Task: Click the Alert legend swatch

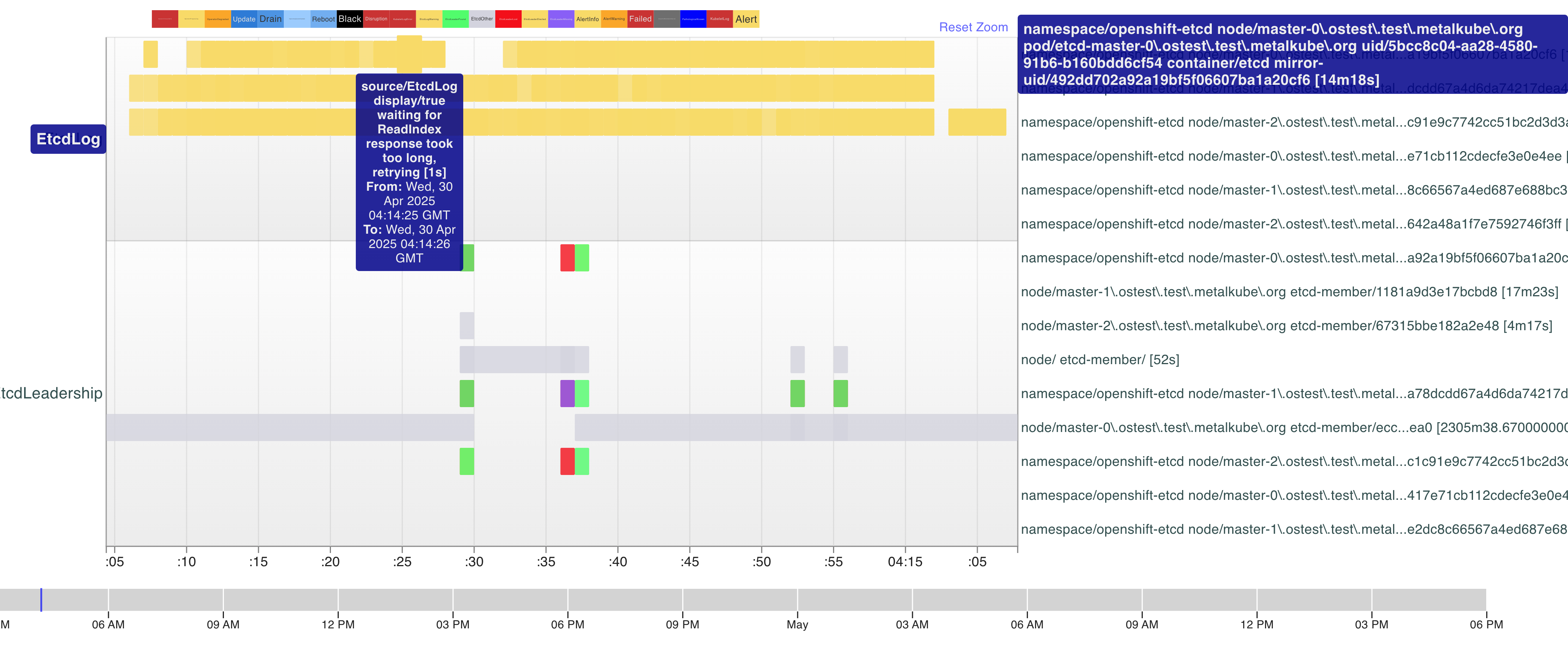Action: coord(746,19)
